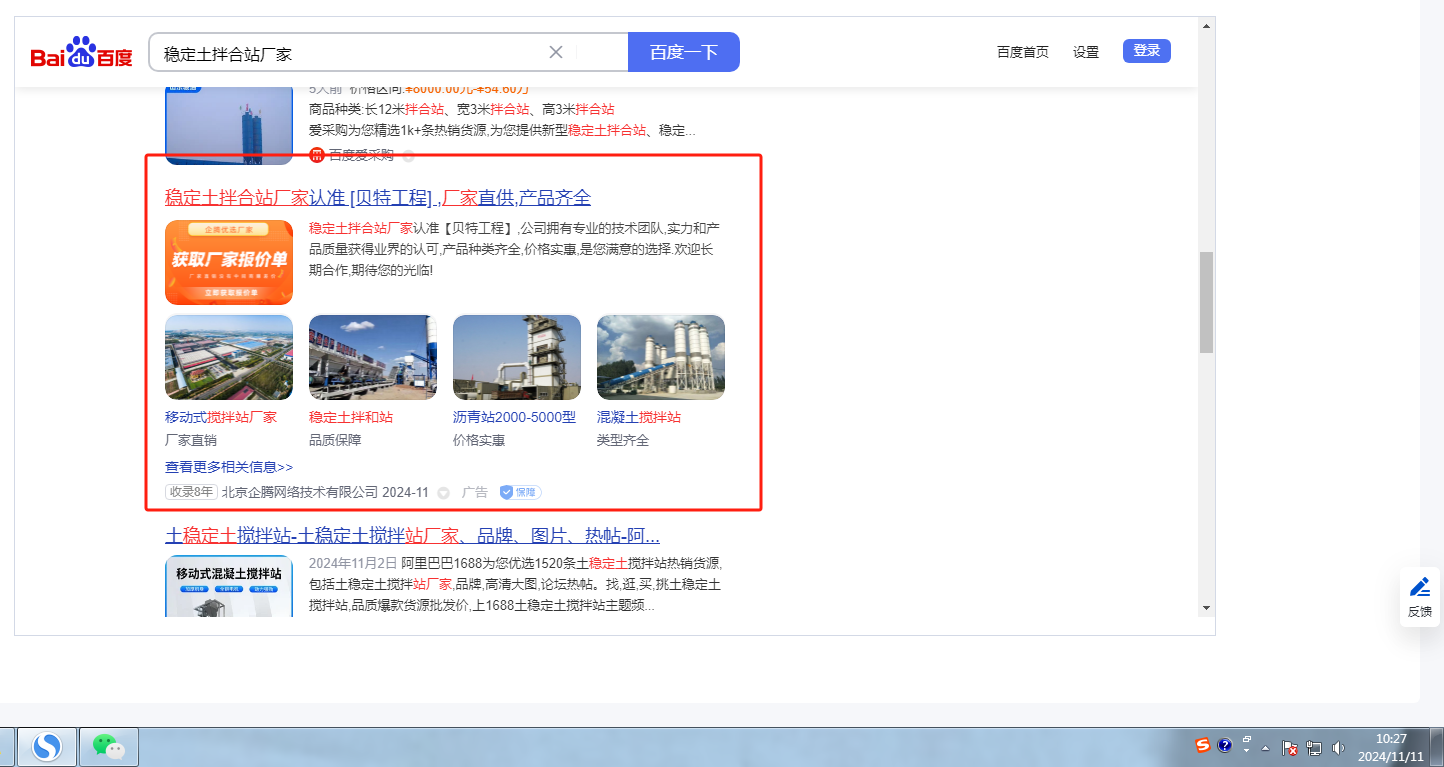Open WeChat from the taskbar
Screen dimensions: 1444x767
click(x=108, y=746)
